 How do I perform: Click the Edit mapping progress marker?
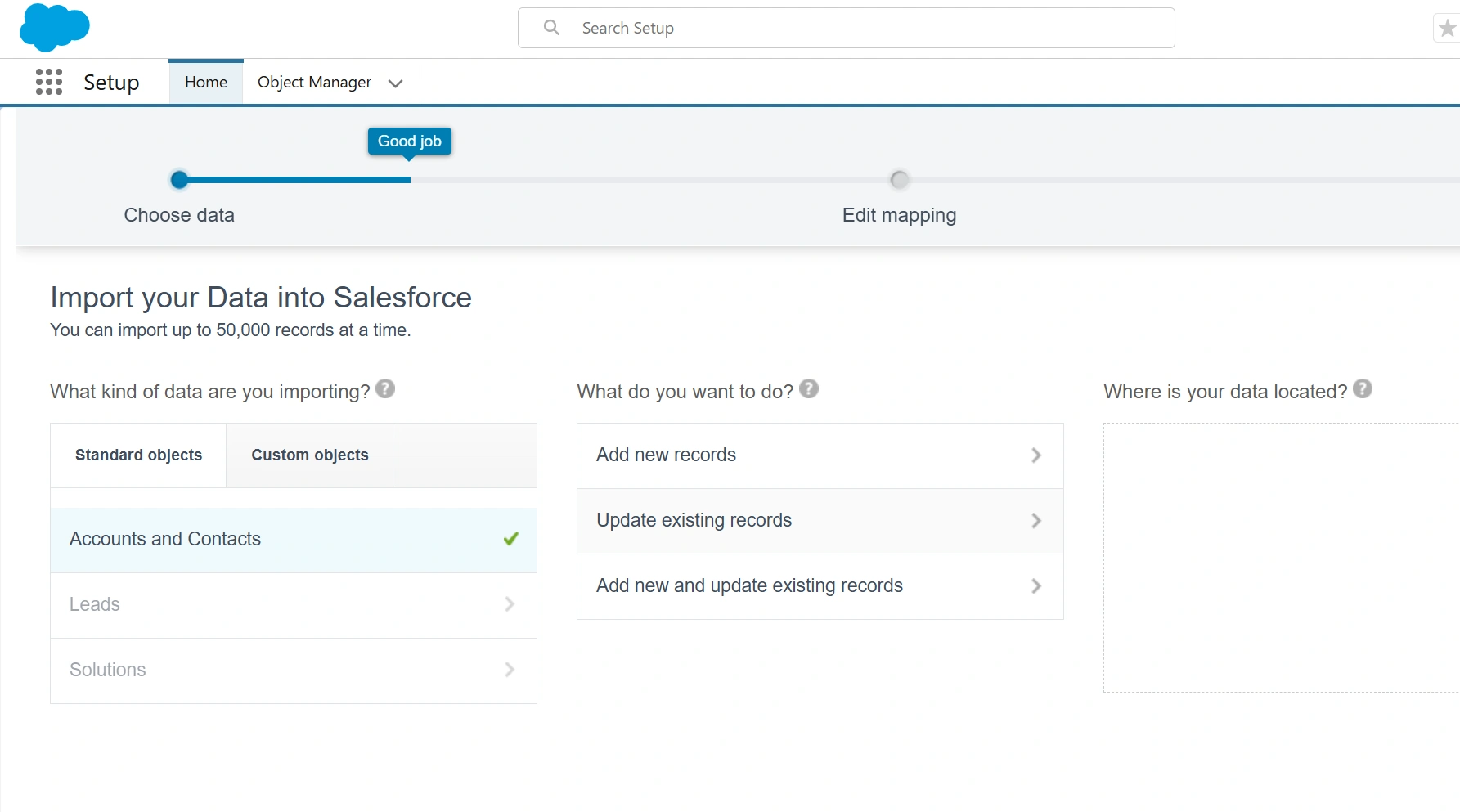pyautogui.click(x=899, y=179)
